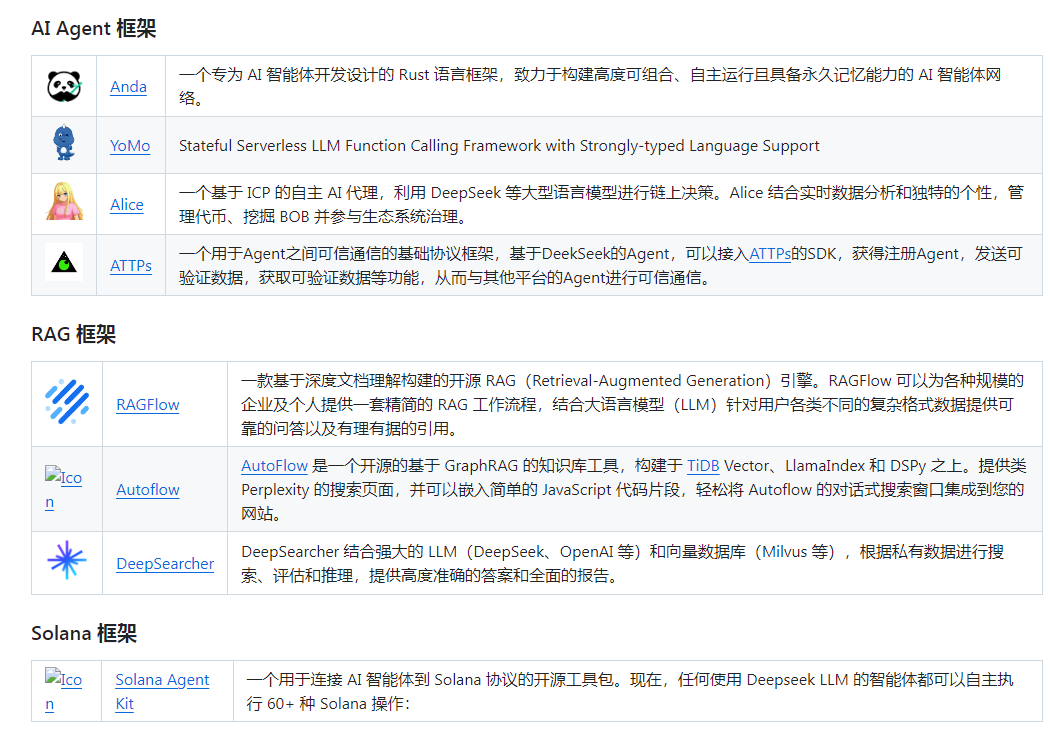Open the AutoFlow link in description

273,467
